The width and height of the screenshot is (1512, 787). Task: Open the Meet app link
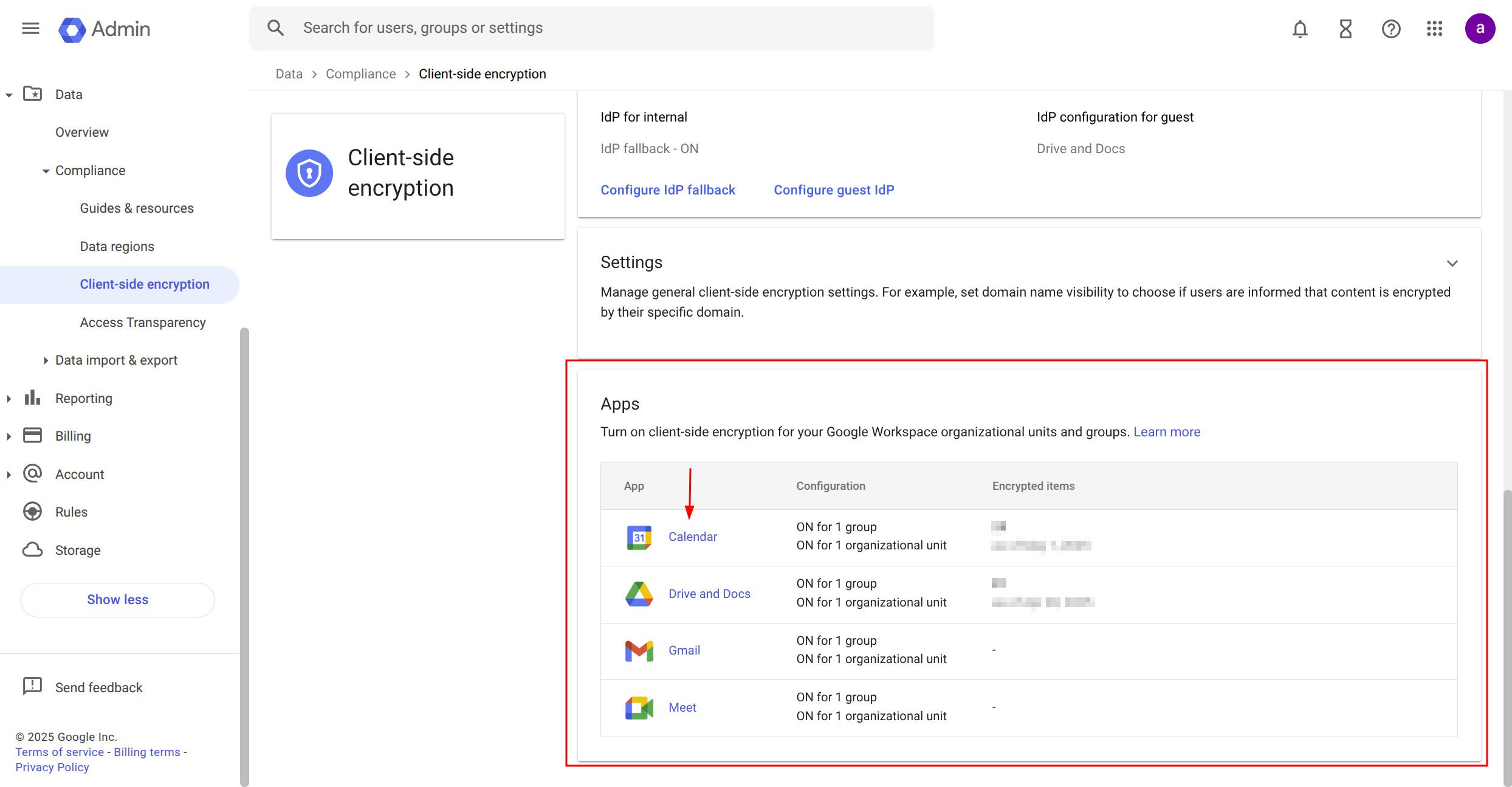(682, 707)
